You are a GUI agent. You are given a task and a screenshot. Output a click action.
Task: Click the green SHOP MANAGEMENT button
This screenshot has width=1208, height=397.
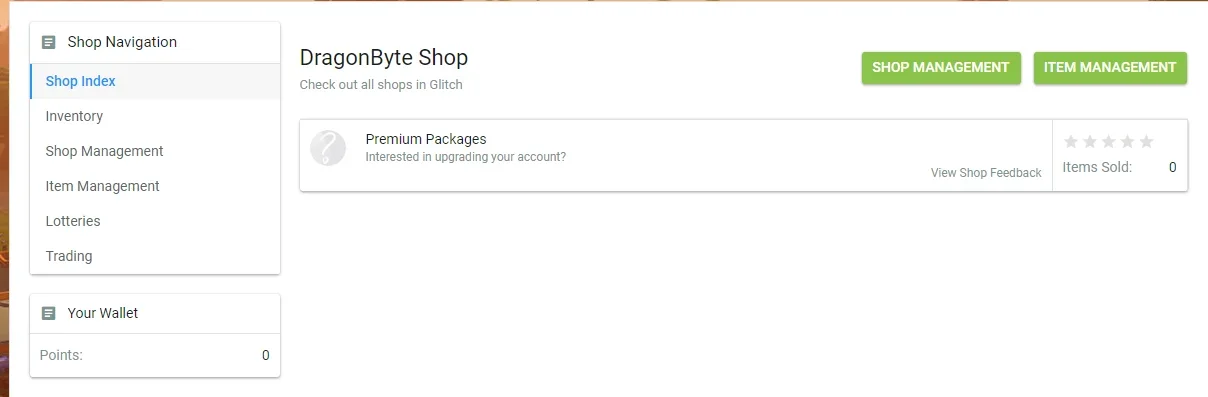click(941, 68)
